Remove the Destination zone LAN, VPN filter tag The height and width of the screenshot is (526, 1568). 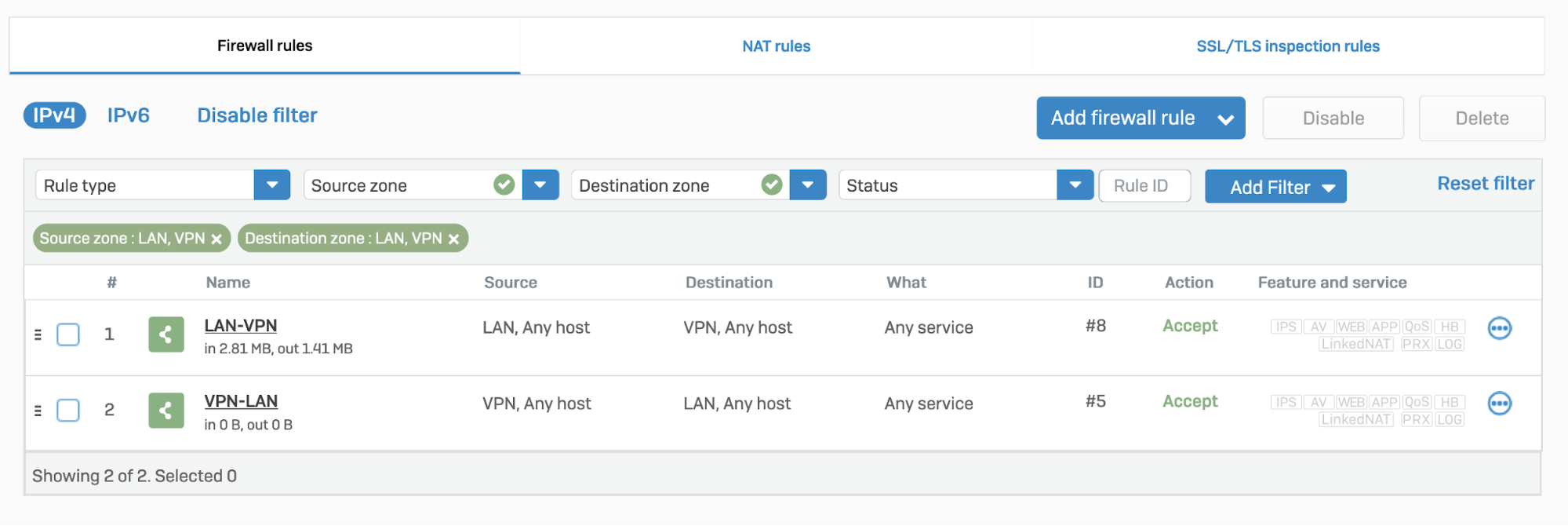(x=453, y=239)
